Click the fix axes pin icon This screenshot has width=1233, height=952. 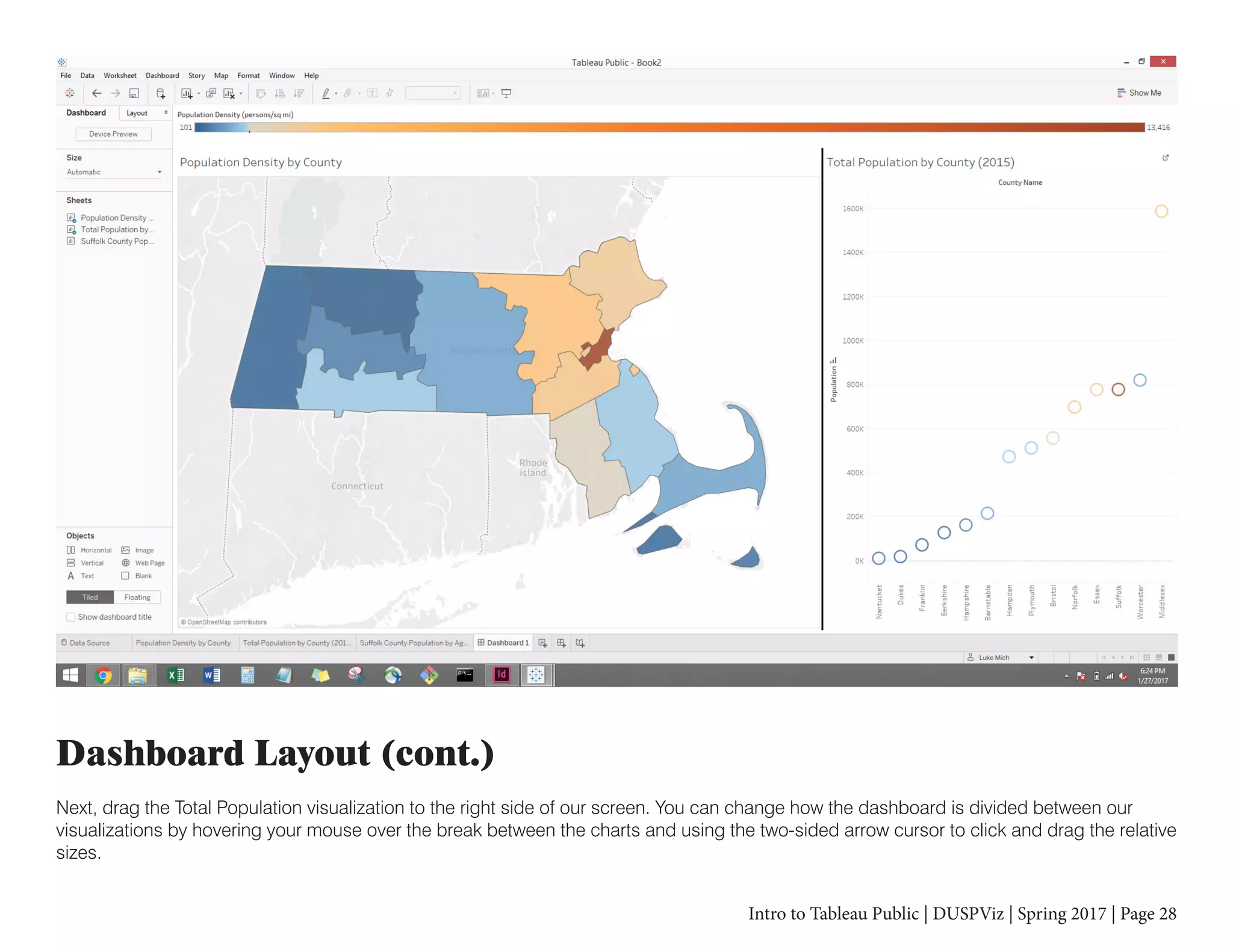(390, 93)
